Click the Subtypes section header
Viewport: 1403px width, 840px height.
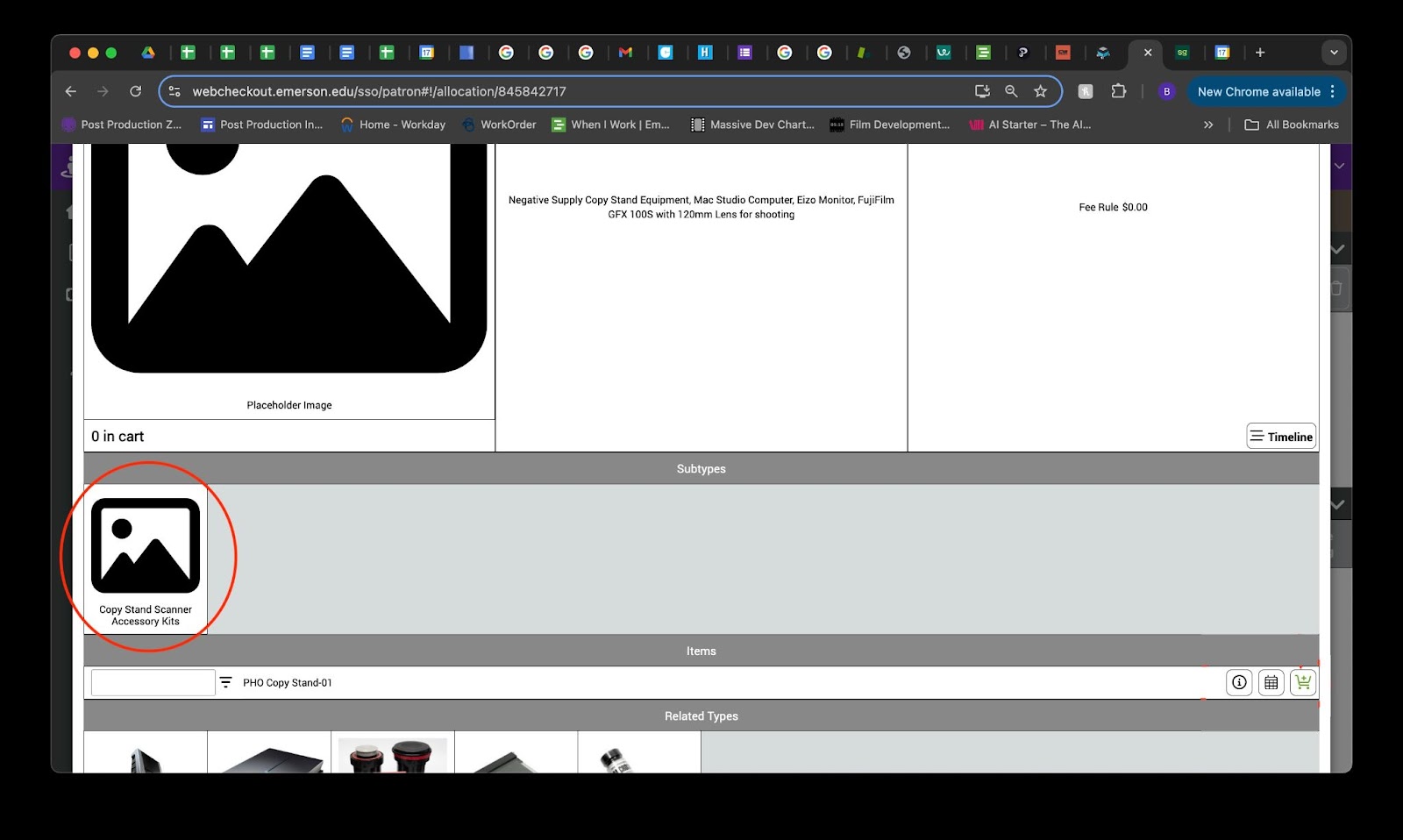[x=701, y=469]
